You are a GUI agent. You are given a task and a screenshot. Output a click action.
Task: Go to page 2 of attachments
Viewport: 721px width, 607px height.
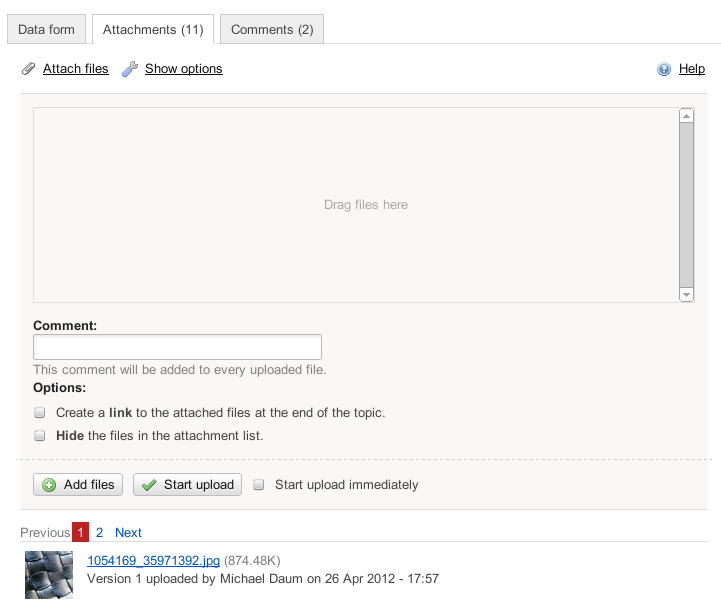coord(100,532)
